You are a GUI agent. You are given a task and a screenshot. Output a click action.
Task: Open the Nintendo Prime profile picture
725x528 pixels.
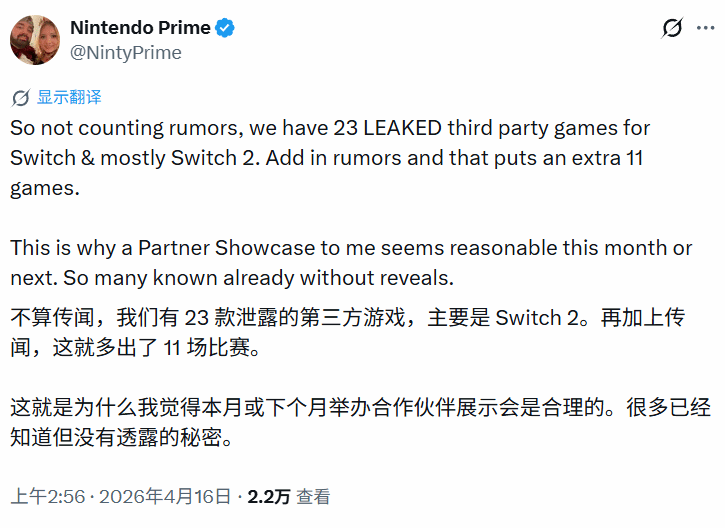tap(33, 39)
